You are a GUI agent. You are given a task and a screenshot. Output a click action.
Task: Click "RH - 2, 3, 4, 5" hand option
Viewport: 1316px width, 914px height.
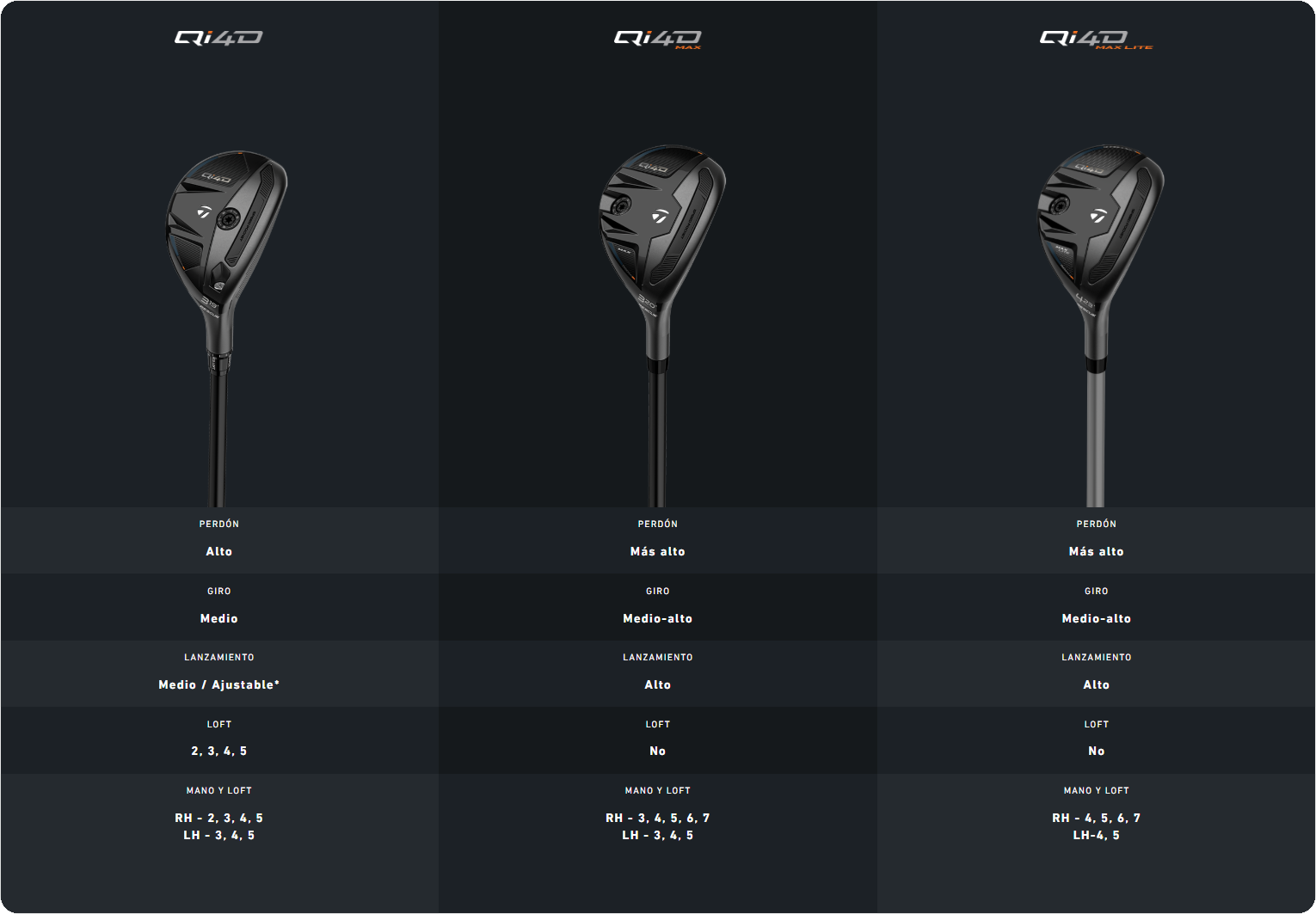tap(219, 818)
